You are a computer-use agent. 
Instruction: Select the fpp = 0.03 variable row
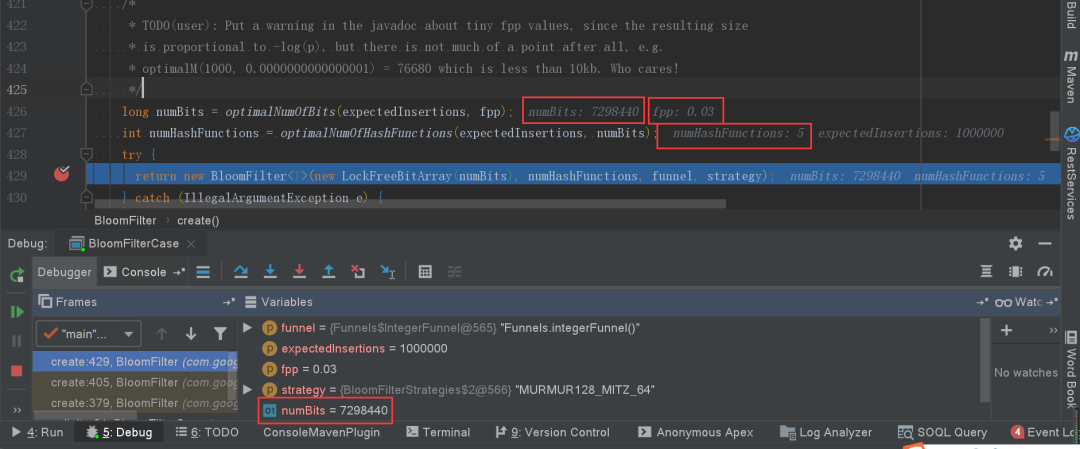point(300,369)
